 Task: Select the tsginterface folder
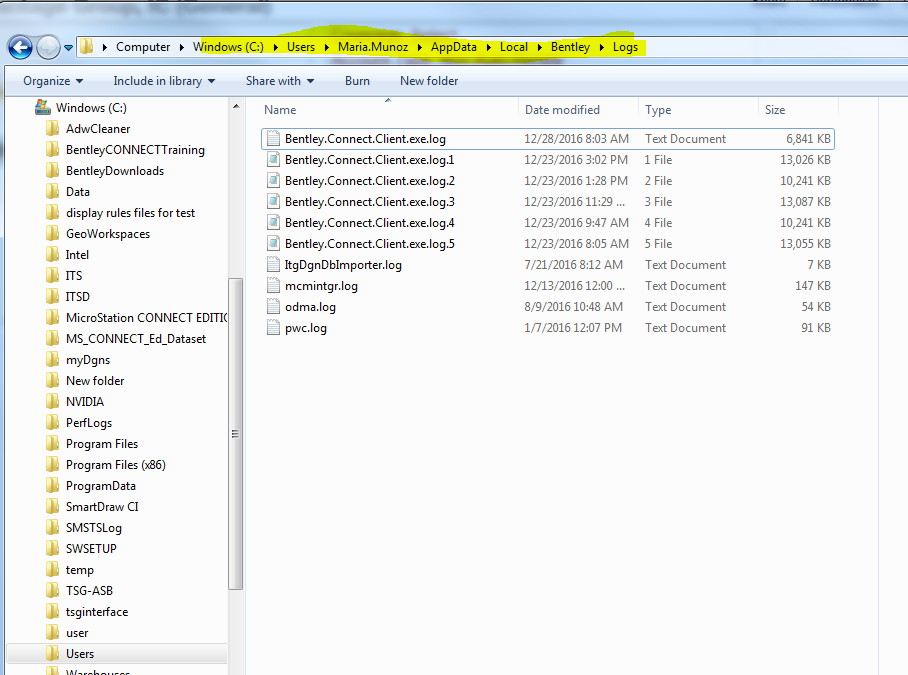coord(97,611)
